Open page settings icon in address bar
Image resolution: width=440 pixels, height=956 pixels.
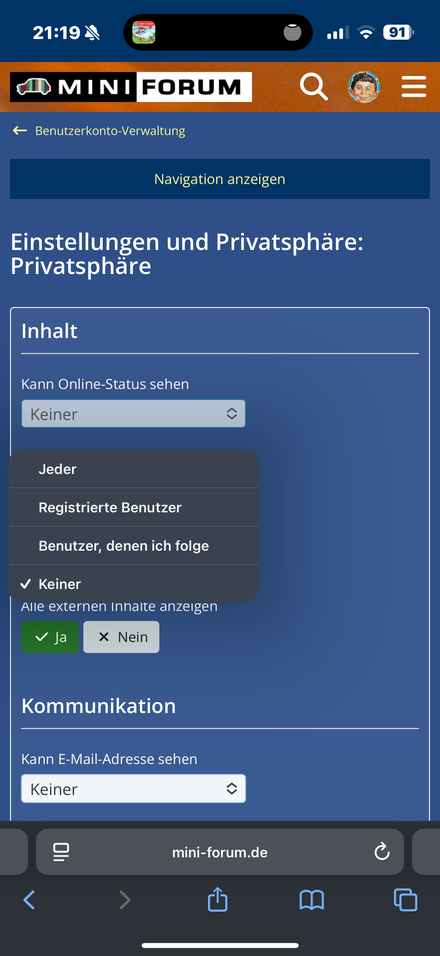(x=60, y=852)
